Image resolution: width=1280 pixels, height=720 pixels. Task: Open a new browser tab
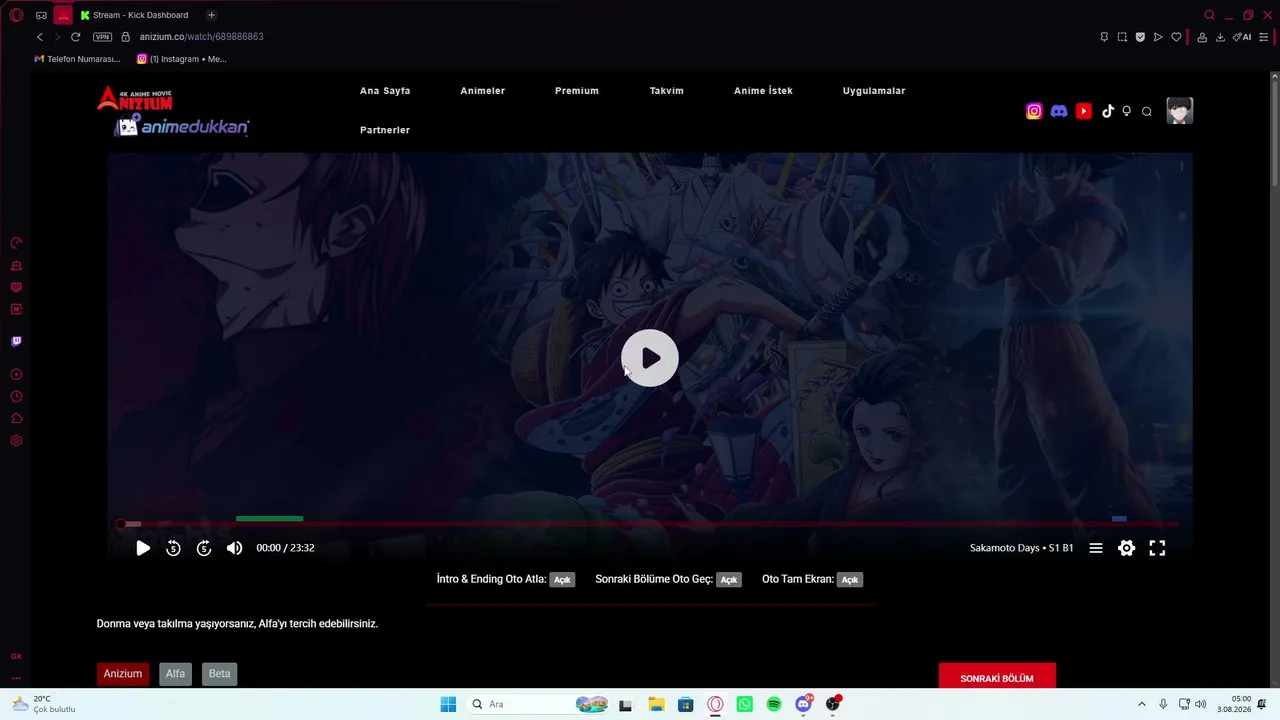click(211, 15)
